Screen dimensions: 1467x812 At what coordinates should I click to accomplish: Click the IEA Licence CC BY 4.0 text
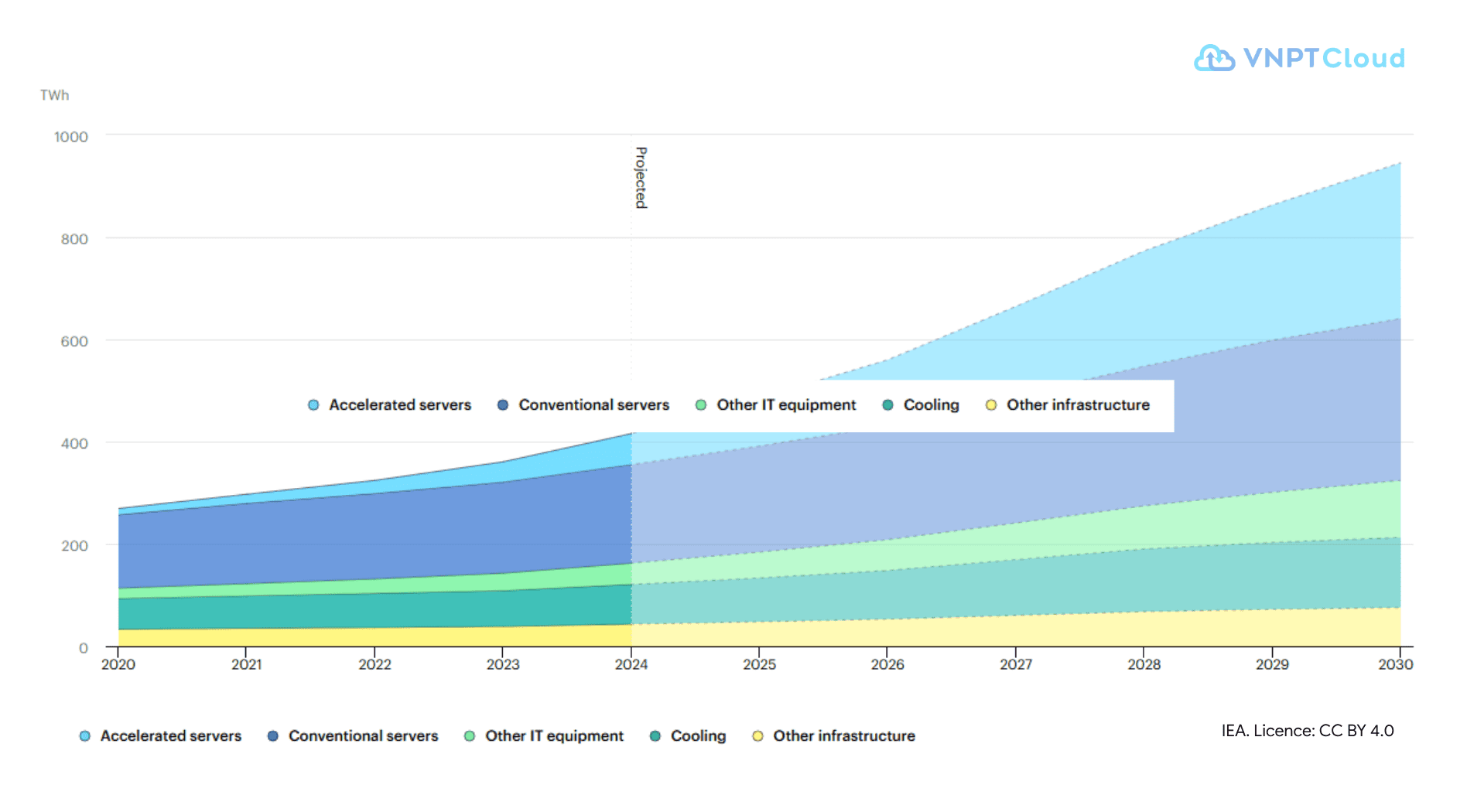[1308, 731]
